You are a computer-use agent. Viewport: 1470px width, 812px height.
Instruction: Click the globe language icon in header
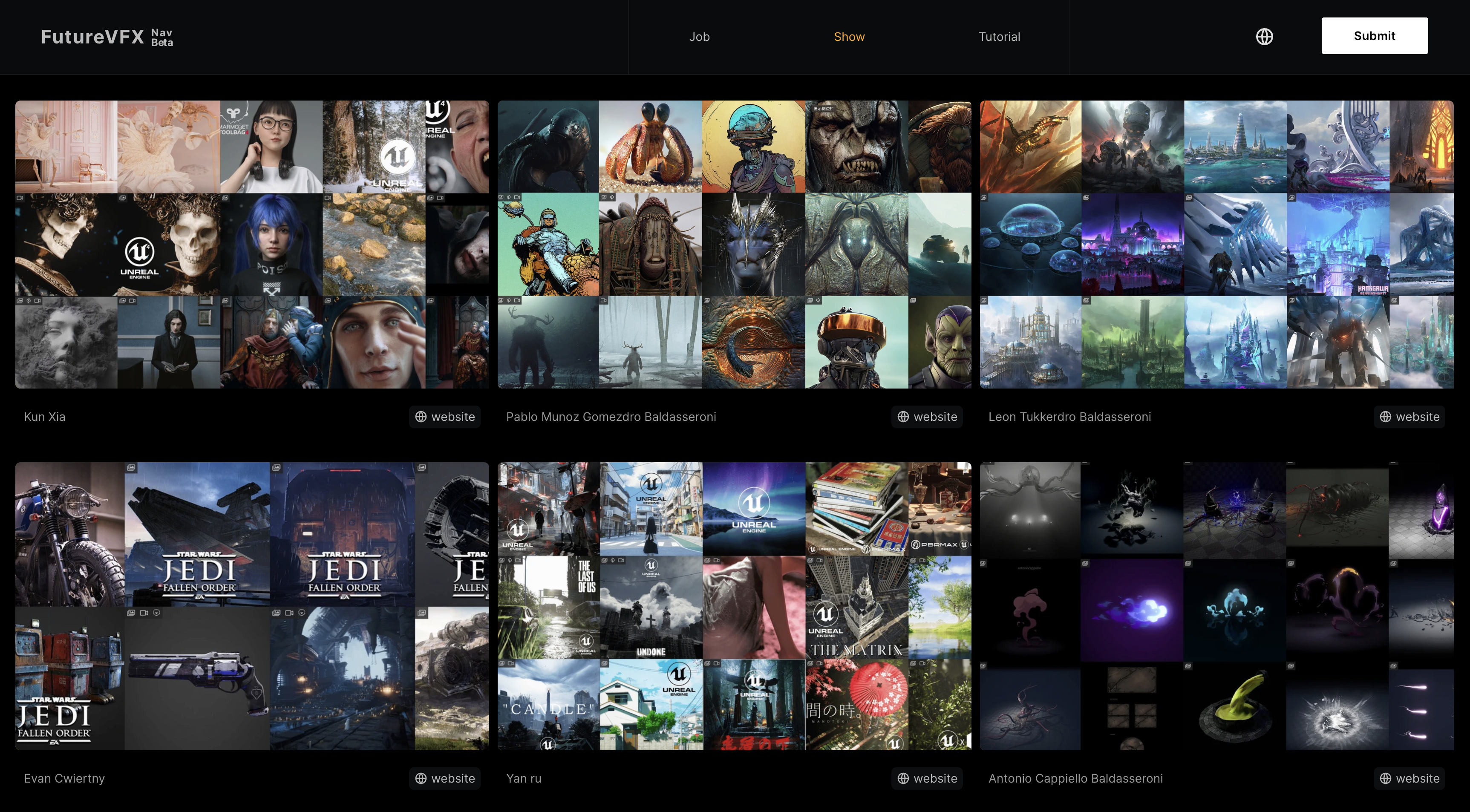click(x=1264, y=37)
